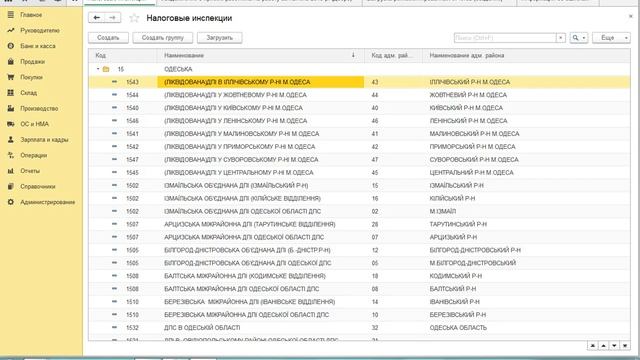
Task: Collapse the ОДЕСЬКА group triangle
Action: point(98,69)
